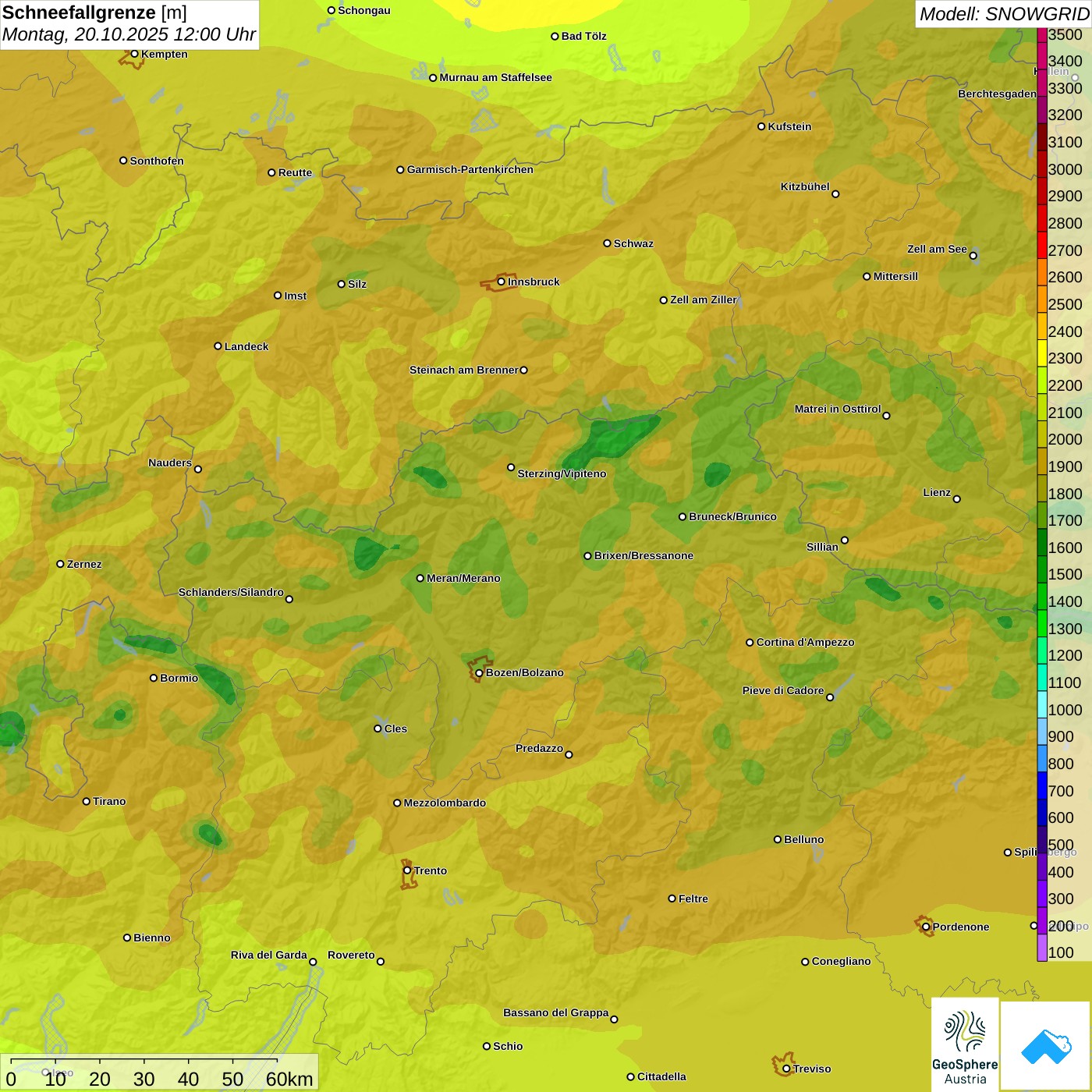The width and height of the screenshot is (1092, 1092).
Task: Select the Kempten city marker dot
Action: tap(134, 54)
